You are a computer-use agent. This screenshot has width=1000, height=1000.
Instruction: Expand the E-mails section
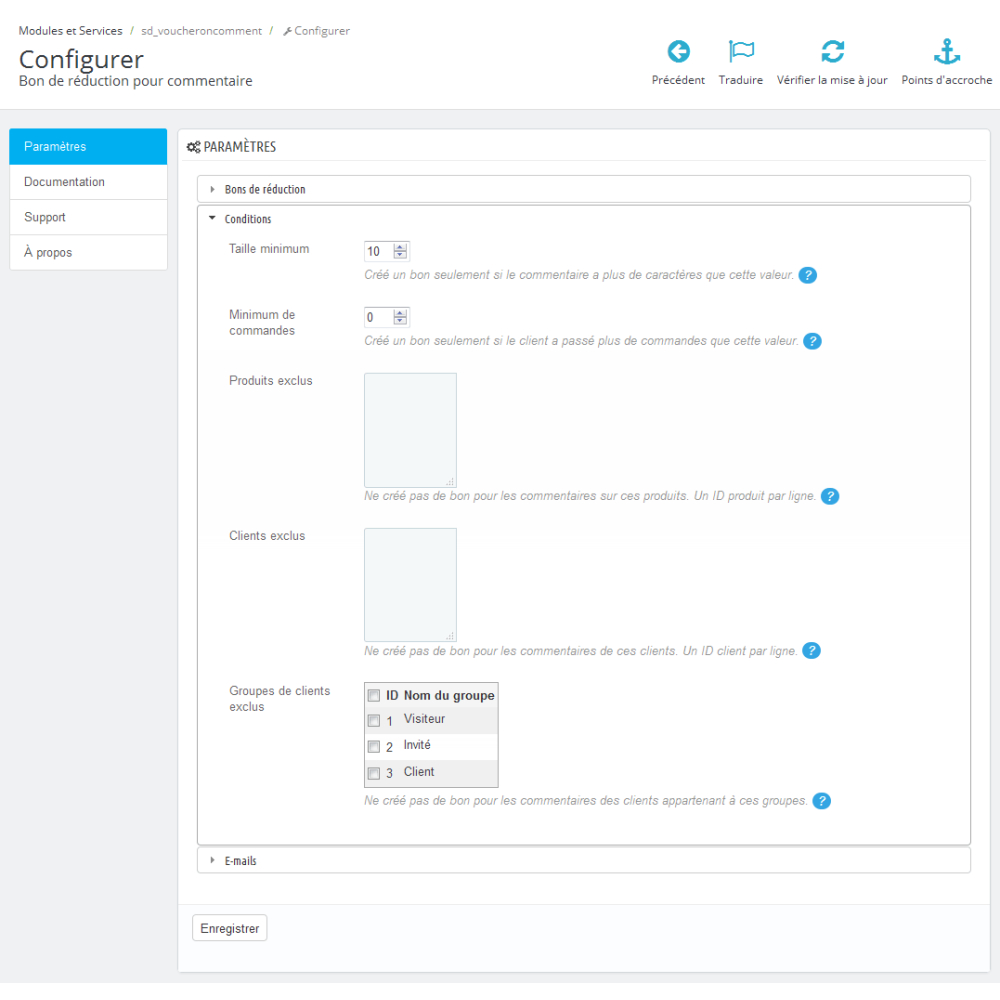pyautogui.click(x=240, y=860)
